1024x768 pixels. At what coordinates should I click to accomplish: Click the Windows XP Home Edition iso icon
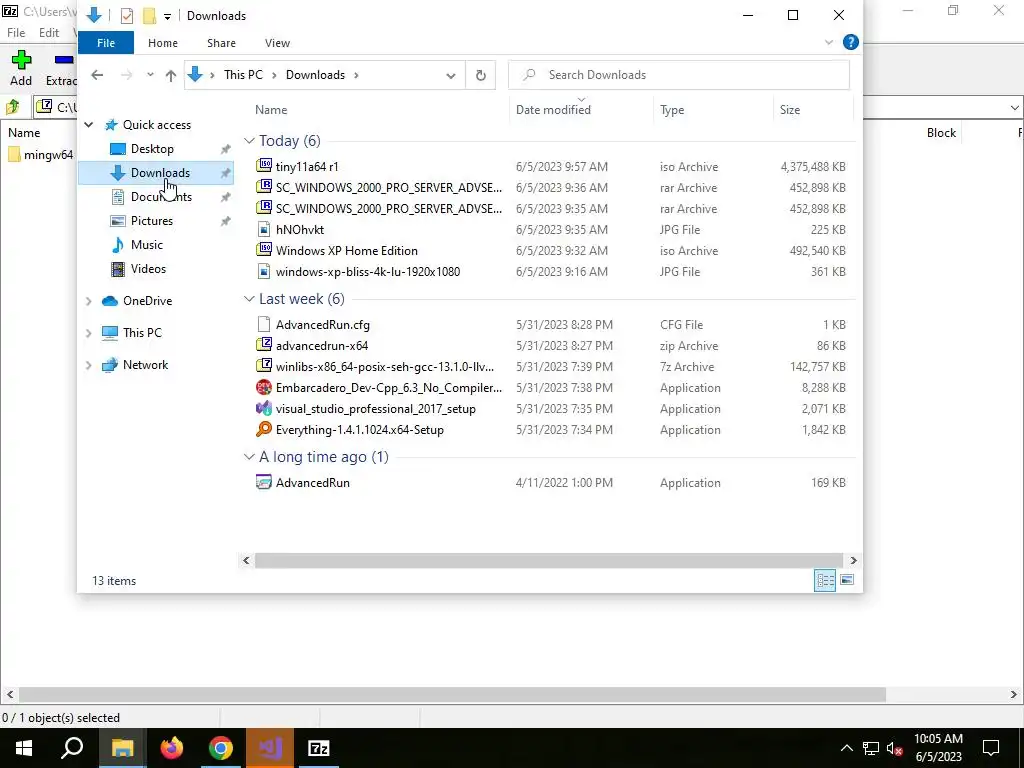click(264, 250)
